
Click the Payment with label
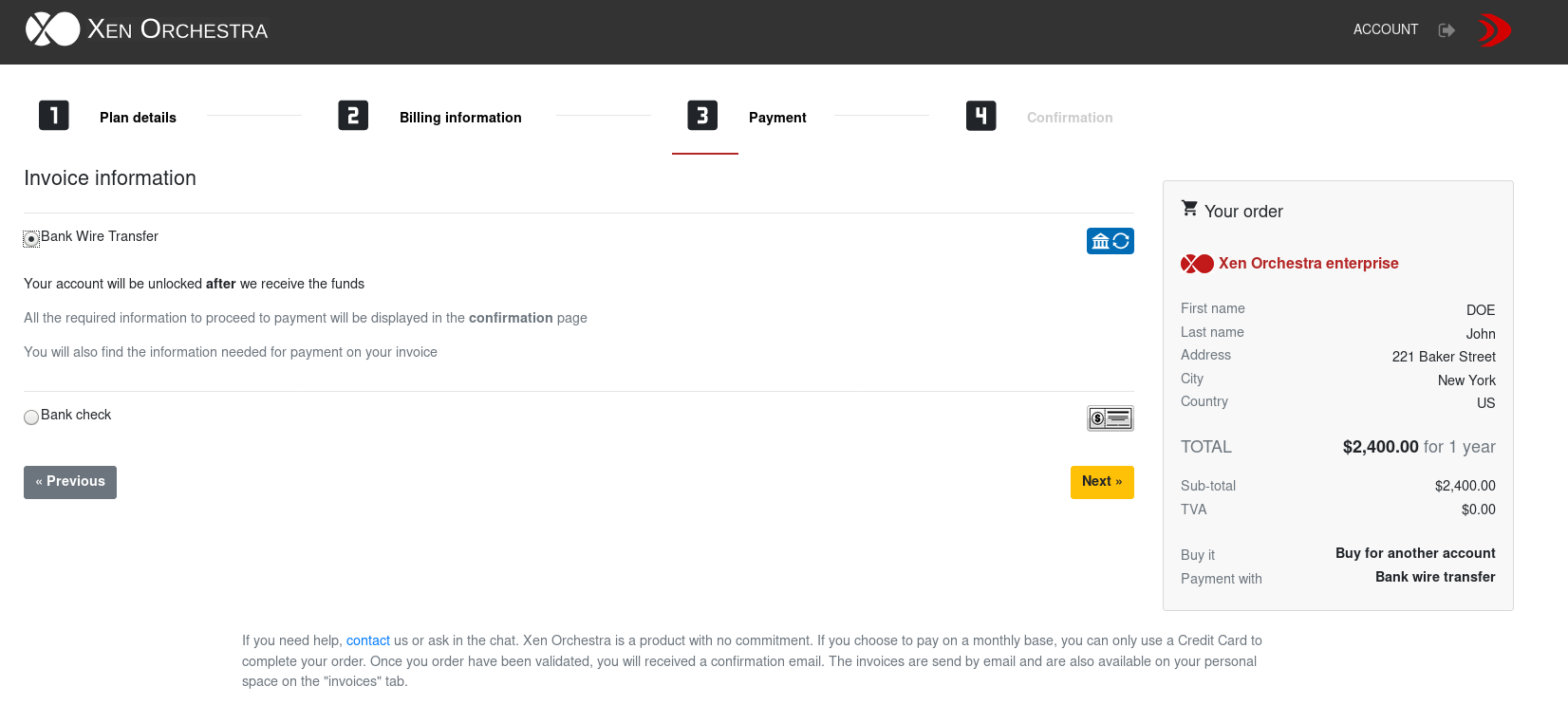[1222, 579]
